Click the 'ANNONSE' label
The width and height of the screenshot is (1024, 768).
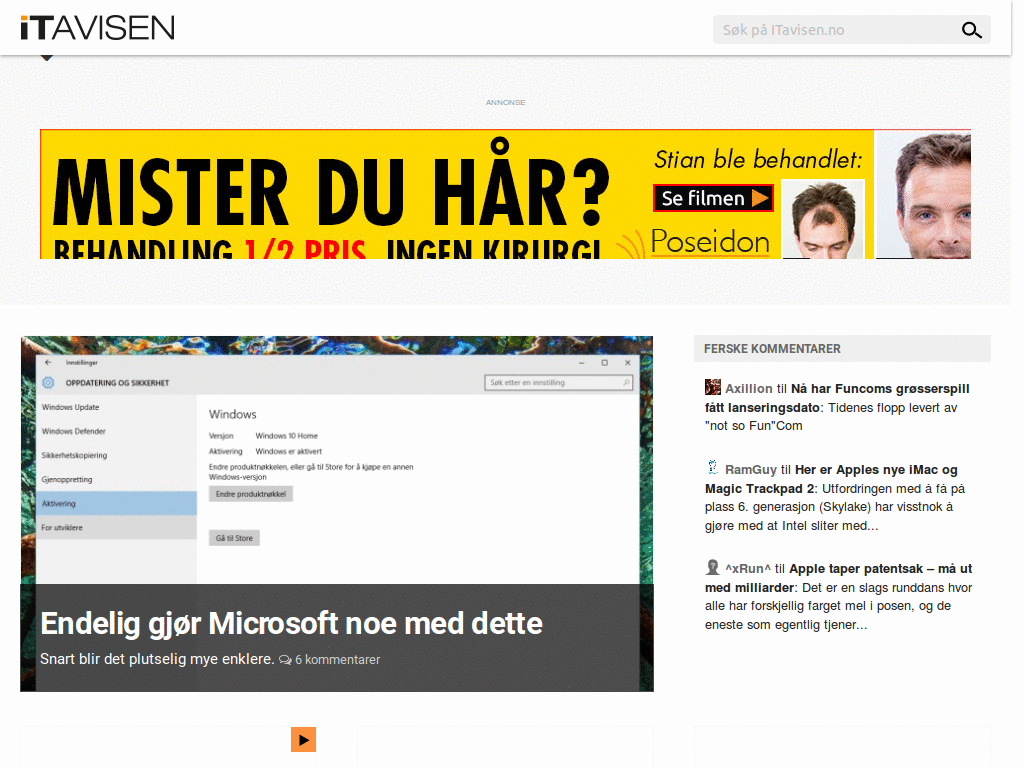click(x=505, y=103)
